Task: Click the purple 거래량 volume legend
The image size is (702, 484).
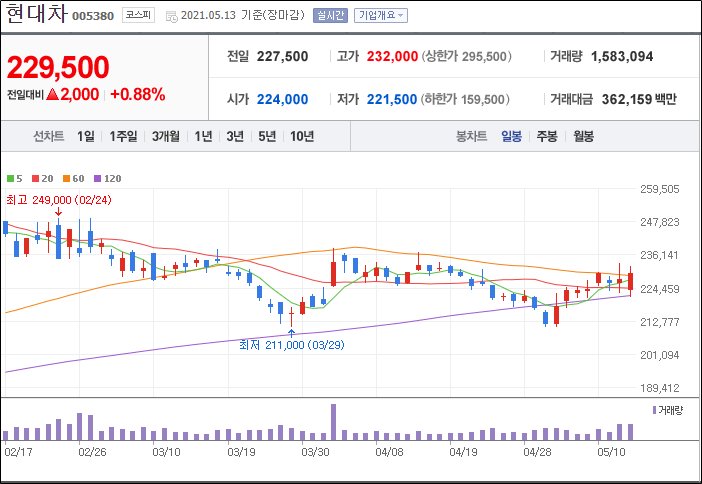Action: click(668, 410)
